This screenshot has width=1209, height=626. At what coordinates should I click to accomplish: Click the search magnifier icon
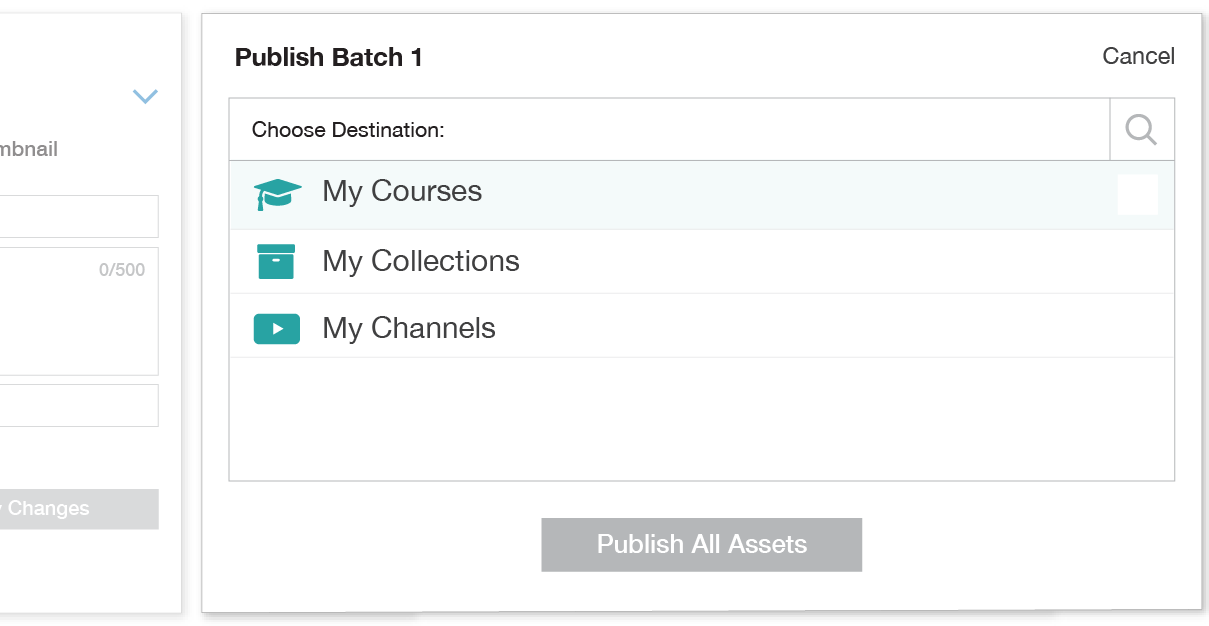pyautogui.click(x=1141, y=129)
